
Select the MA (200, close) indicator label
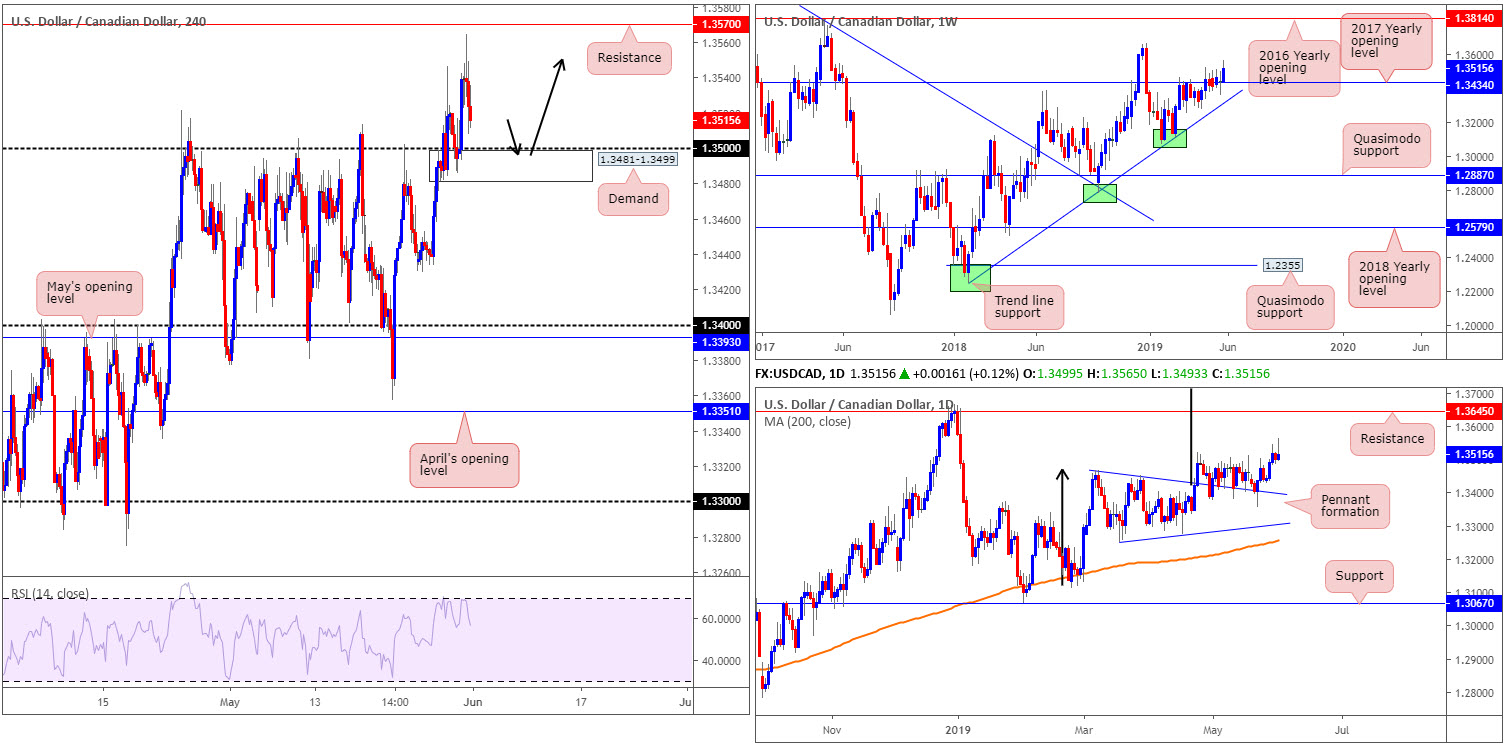[809, 420]
